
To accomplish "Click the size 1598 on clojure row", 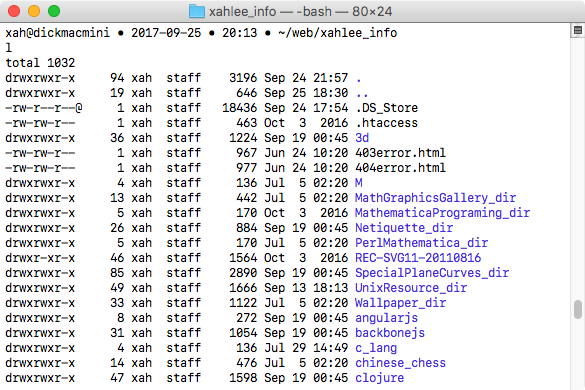I will pos(243,378).
